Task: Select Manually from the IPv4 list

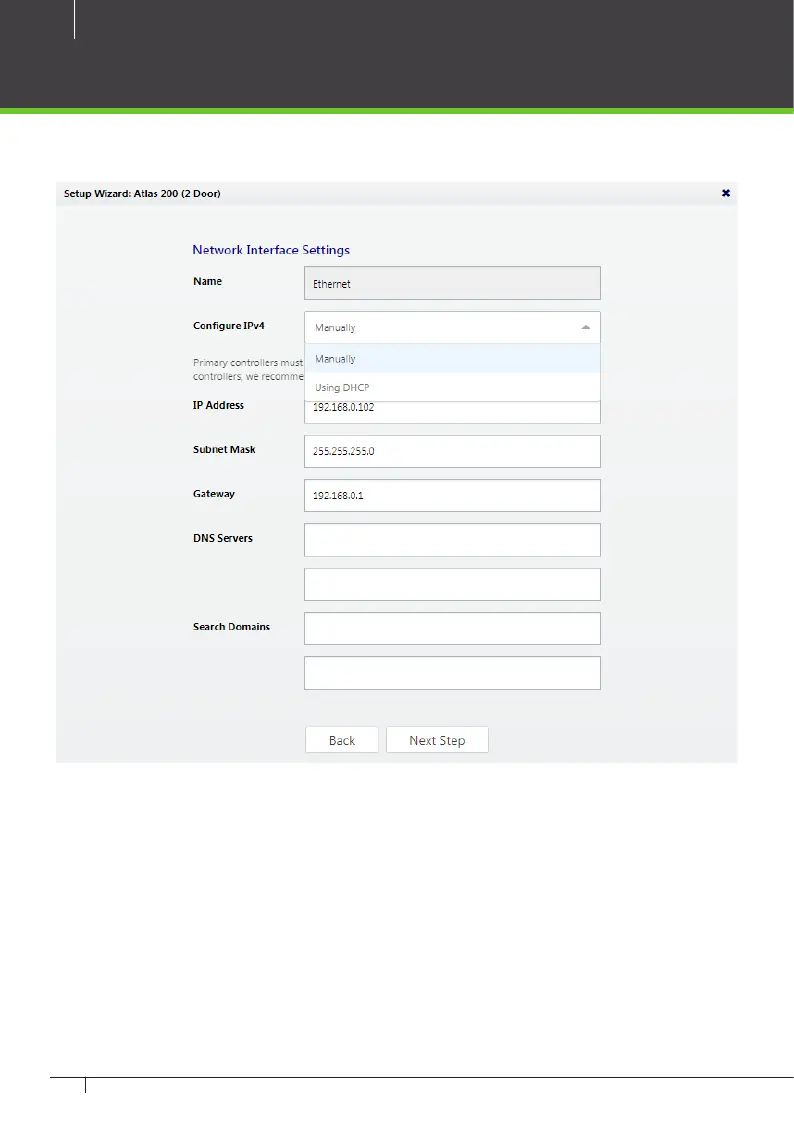Action: coord(452,359)
